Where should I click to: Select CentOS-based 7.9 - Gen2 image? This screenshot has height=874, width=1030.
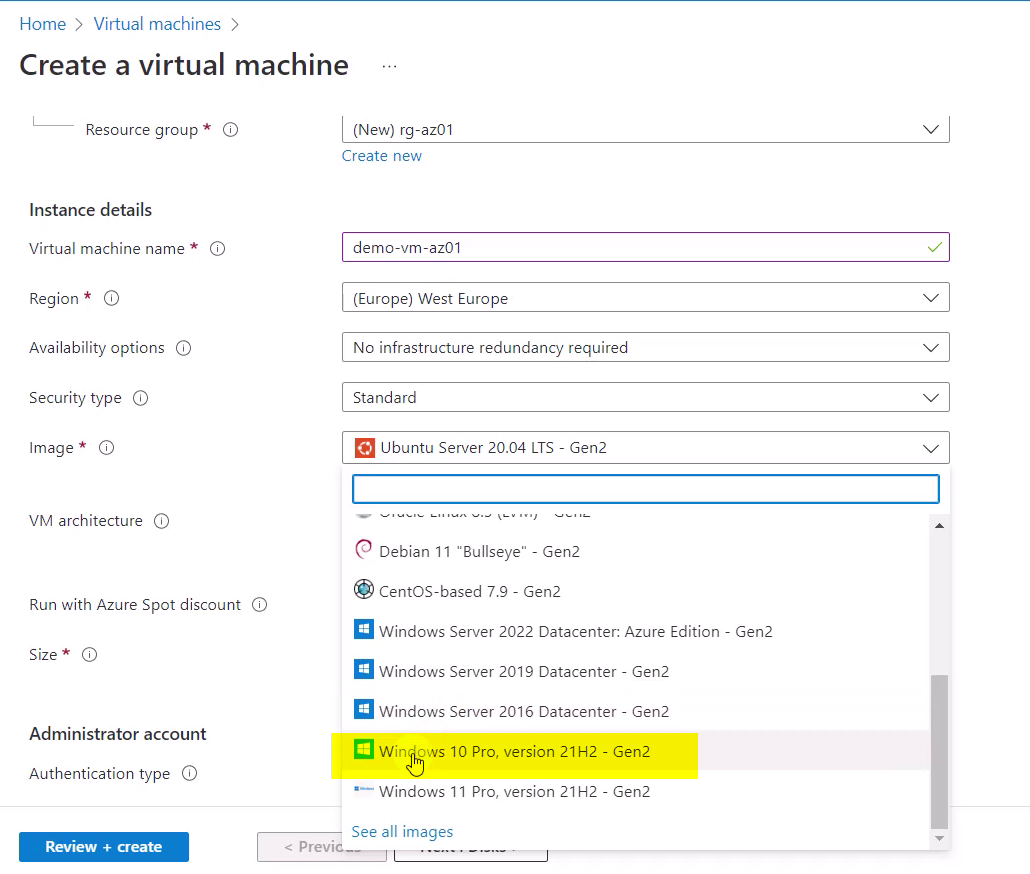pyautogui.click(x=636, y=592)
